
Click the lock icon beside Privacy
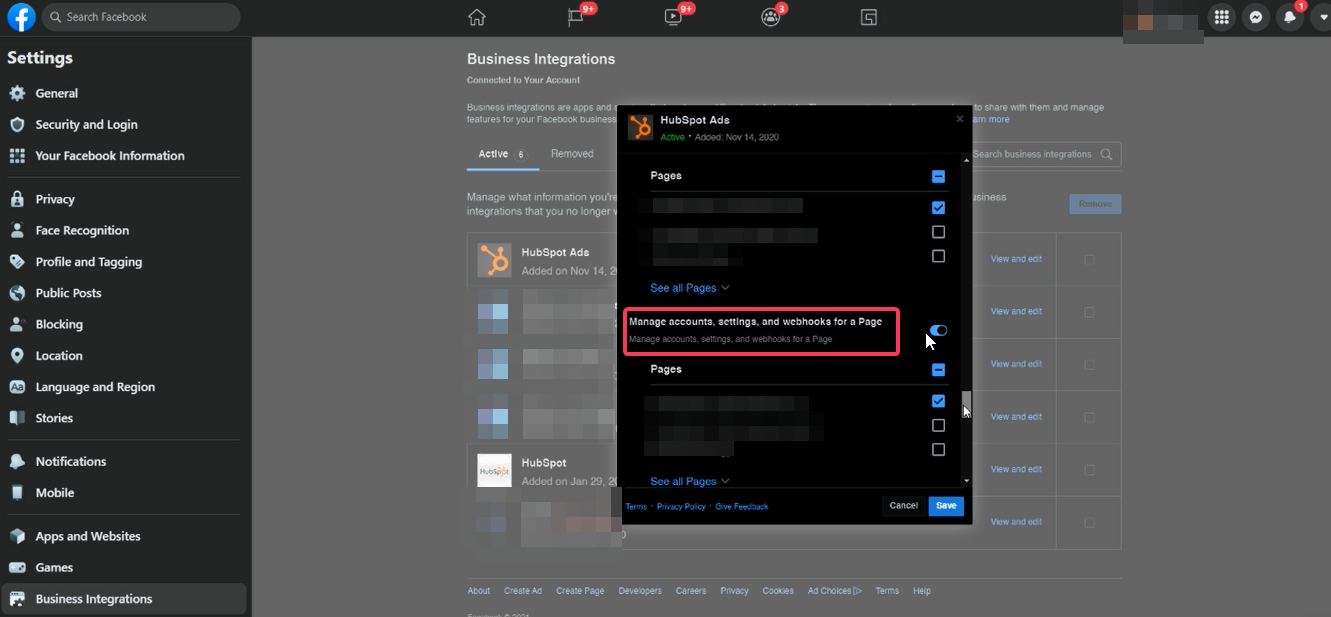17,199
